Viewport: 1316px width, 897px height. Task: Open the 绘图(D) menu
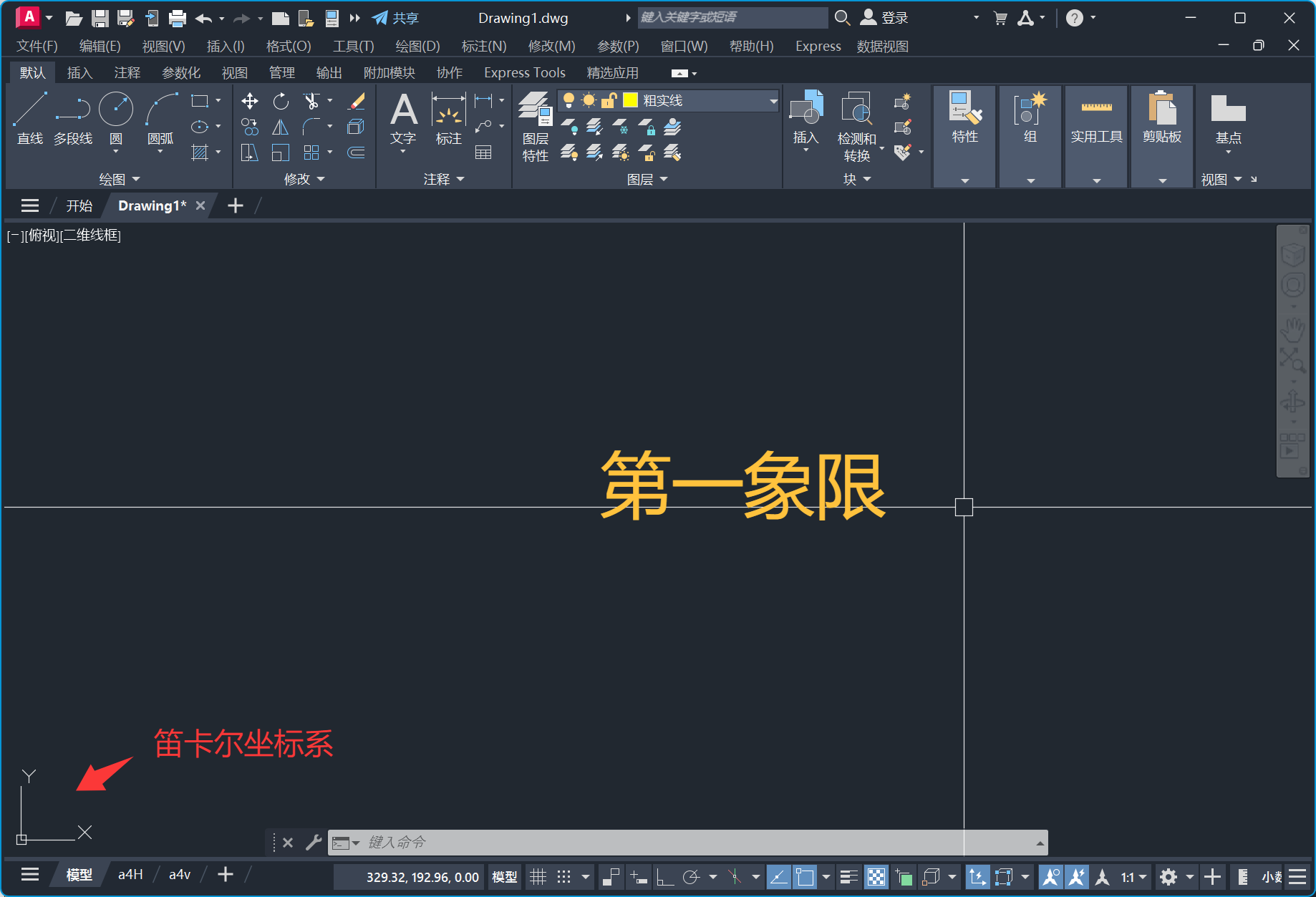point(417,47)
